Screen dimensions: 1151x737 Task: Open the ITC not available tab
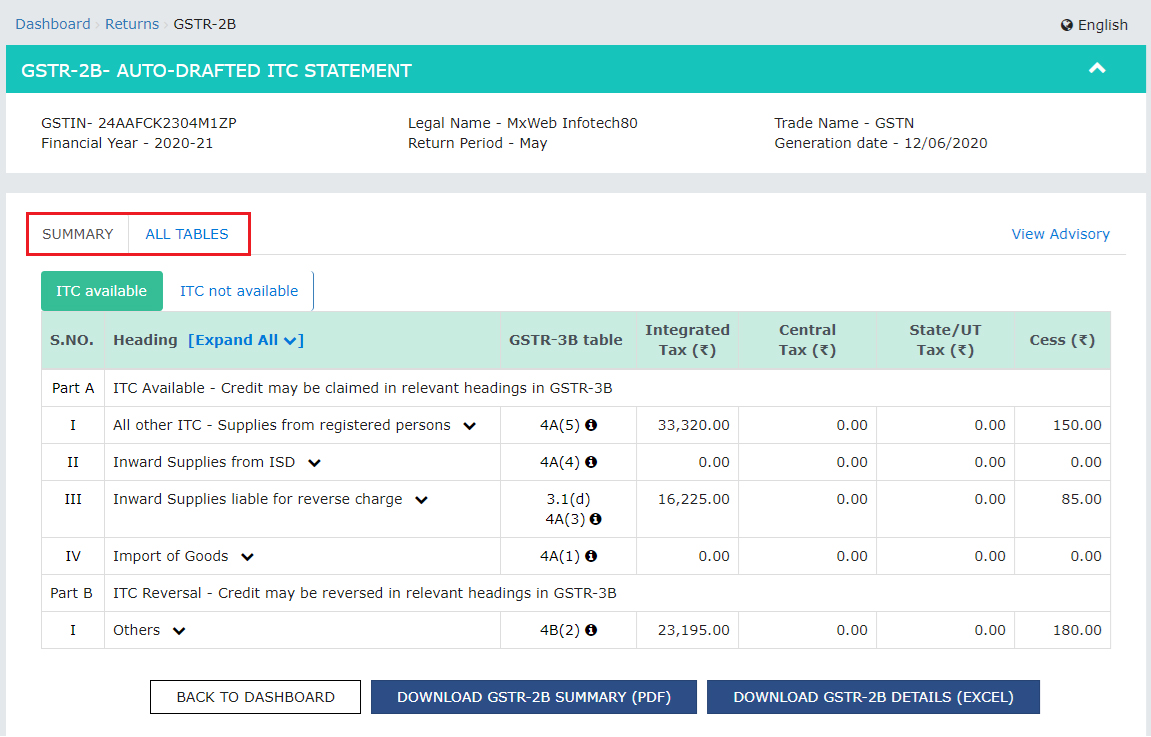(x=239, y=291)
